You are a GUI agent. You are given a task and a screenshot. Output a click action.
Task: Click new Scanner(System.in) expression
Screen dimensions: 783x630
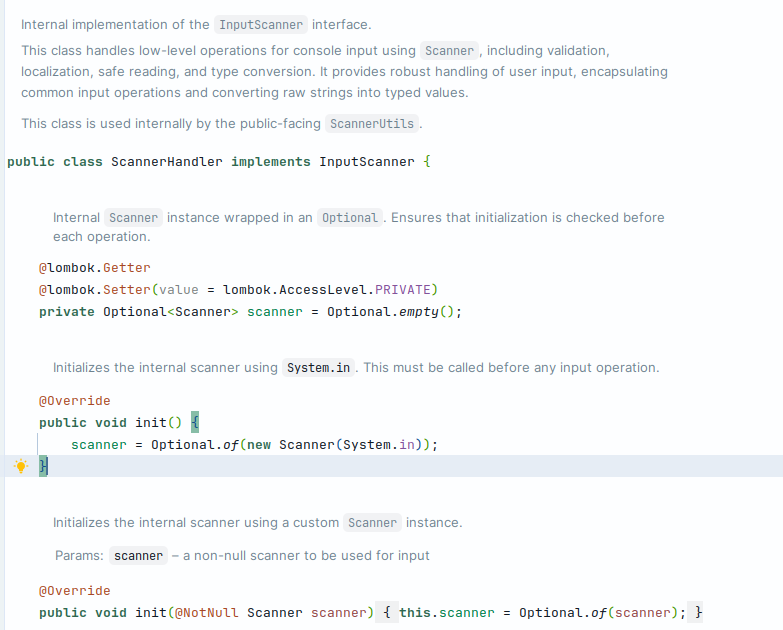click(x=335, y=444)
